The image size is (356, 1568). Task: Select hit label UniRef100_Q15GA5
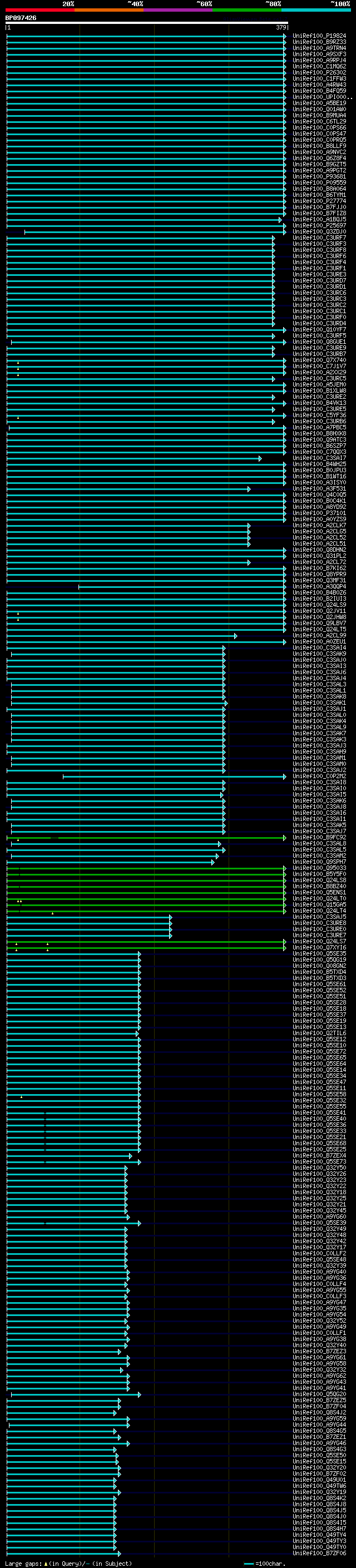(319, 904)
